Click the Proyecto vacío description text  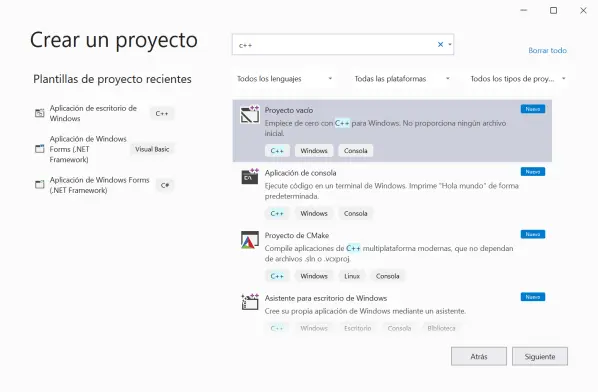click(x=385, y=128)
